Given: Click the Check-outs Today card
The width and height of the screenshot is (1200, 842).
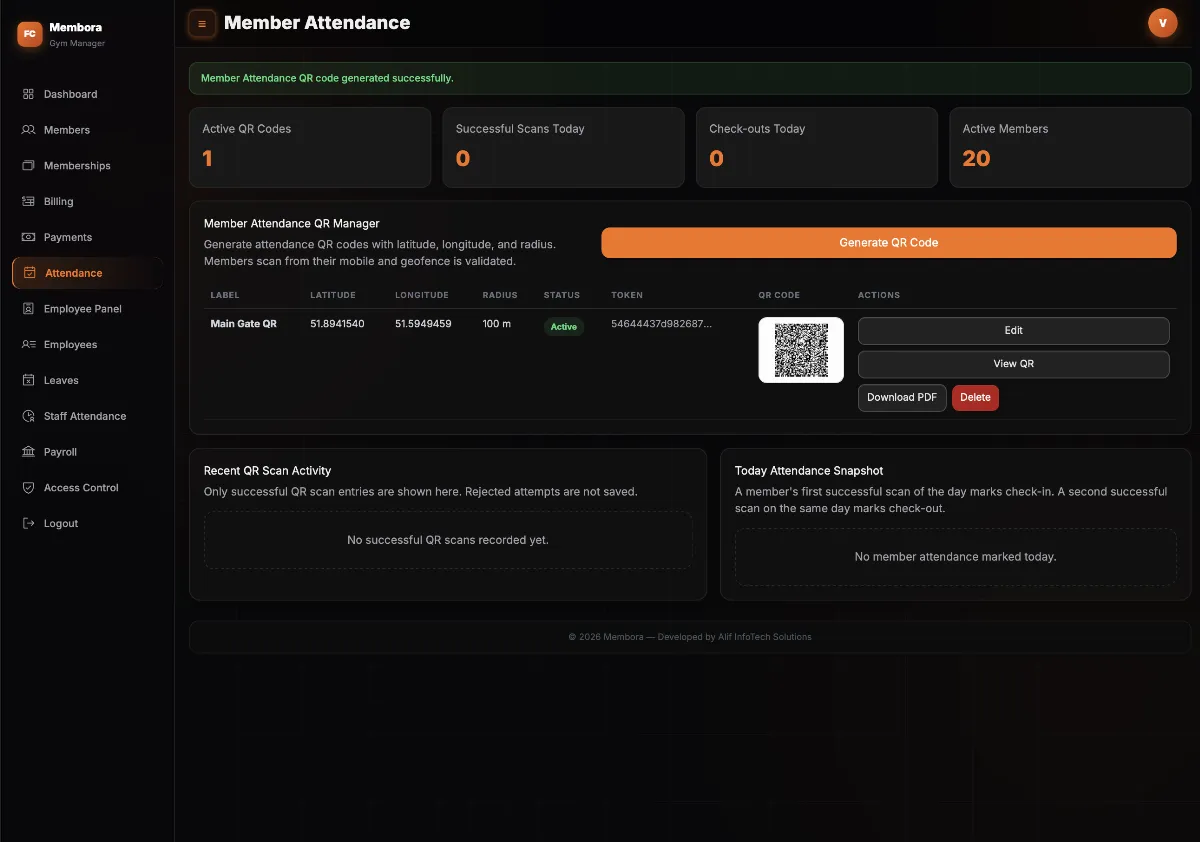Looking at the screenshot, I should coord(817,147).
